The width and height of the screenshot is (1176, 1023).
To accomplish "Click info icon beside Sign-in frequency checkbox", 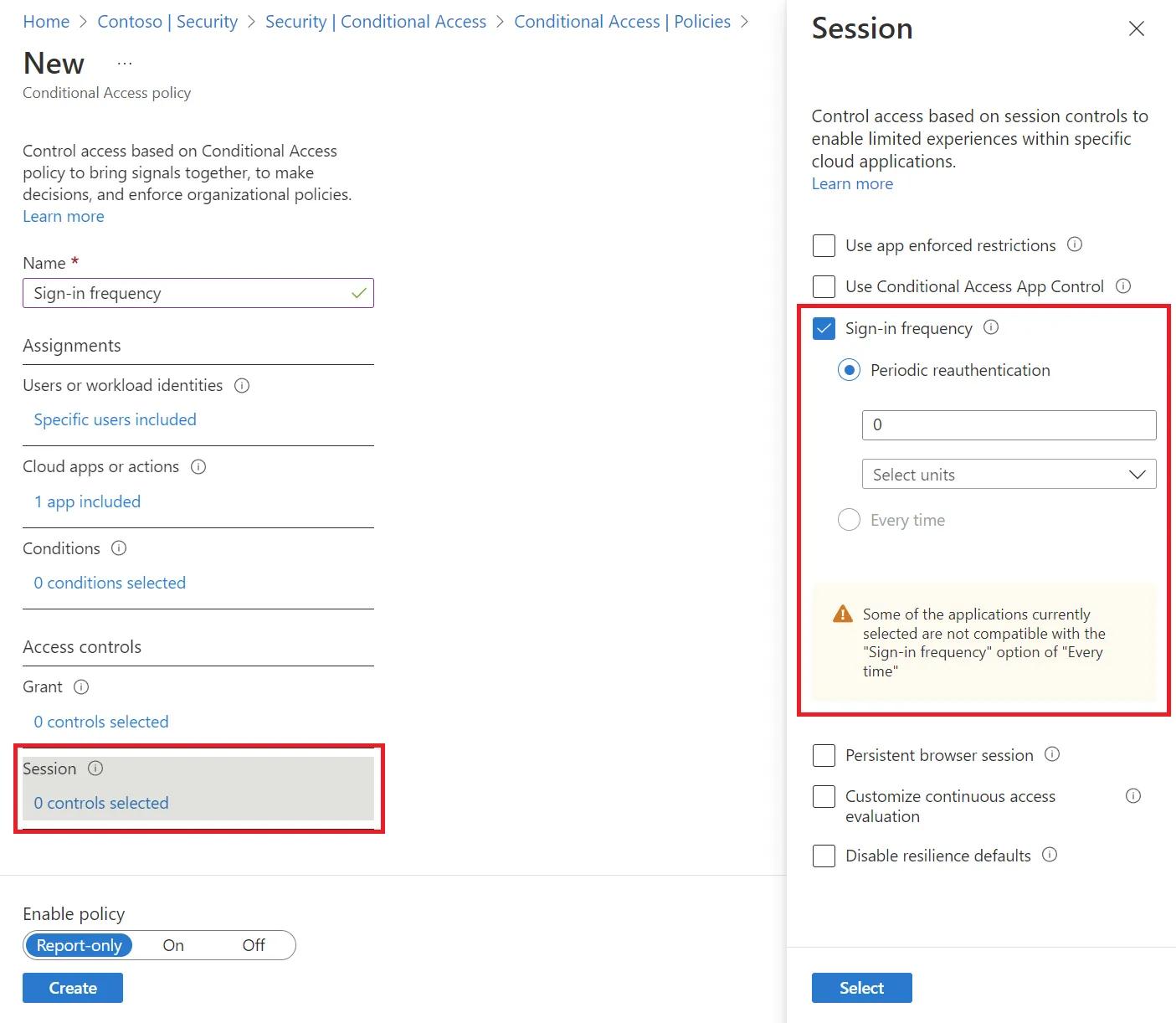I will (991, 327).
